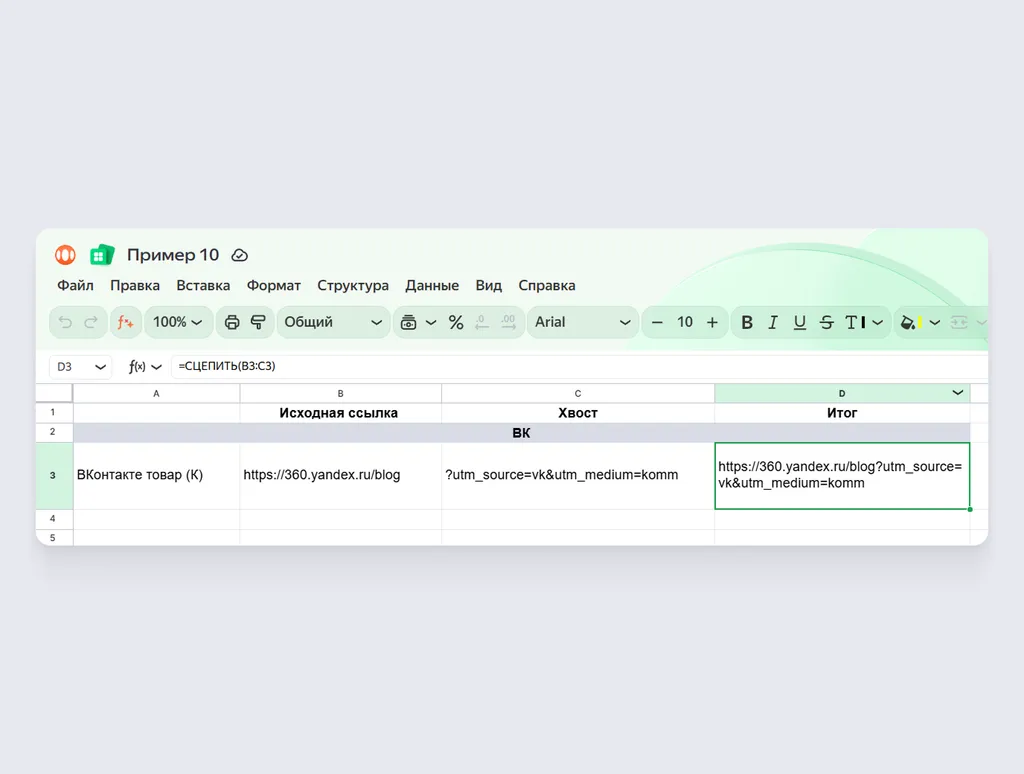Open the smart formula assistant icon
The image size is (1024, 774).
(125, 322)
